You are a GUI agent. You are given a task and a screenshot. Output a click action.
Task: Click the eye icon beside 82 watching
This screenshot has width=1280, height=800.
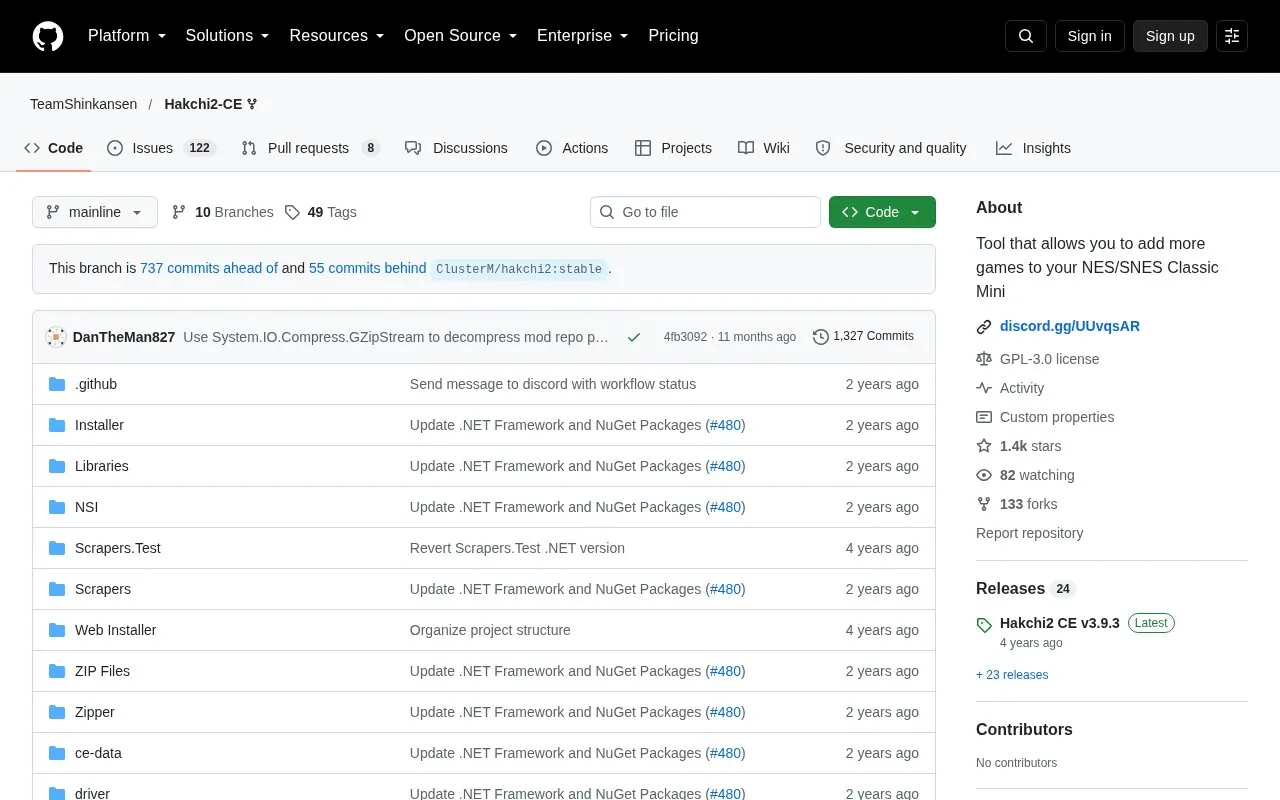(984, 475)
